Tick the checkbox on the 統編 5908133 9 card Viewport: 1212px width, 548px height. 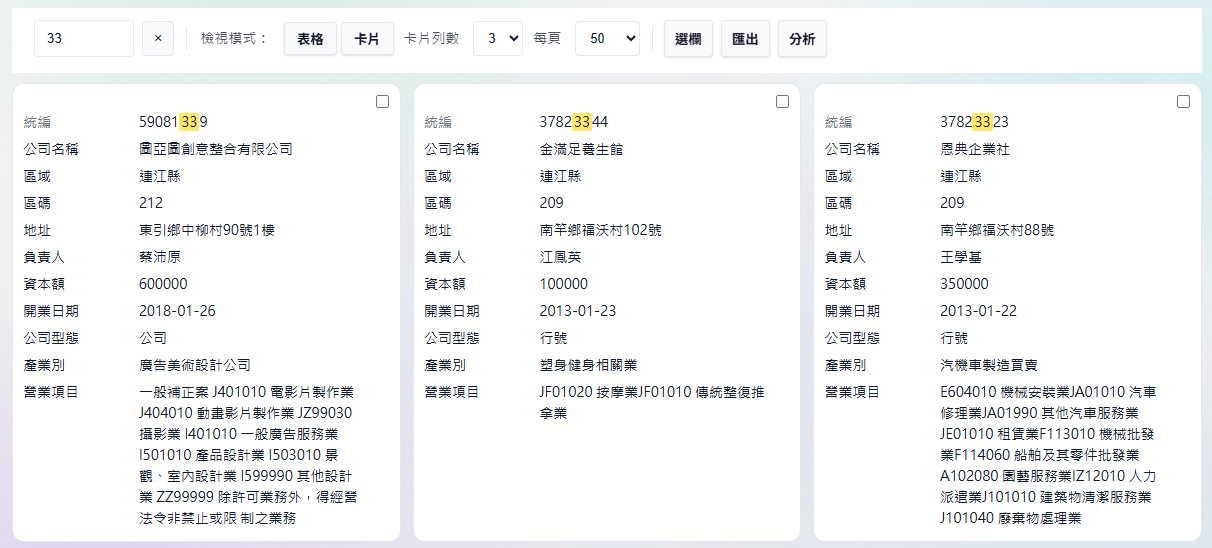point(382,101)
